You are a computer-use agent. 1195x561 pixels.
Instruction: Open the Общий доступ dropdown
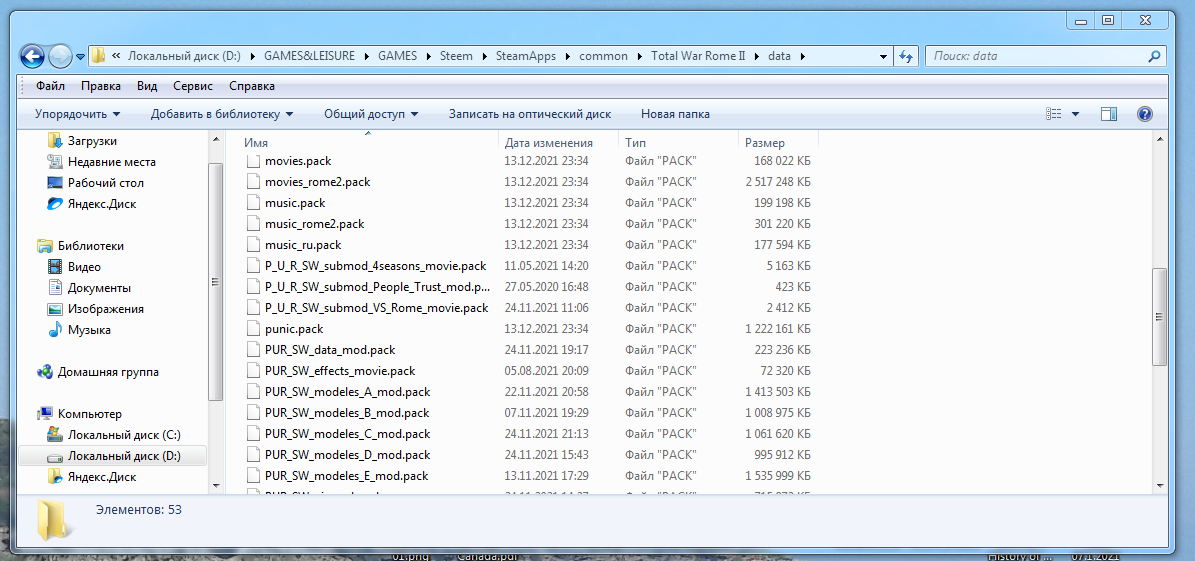tap(371, 114)
